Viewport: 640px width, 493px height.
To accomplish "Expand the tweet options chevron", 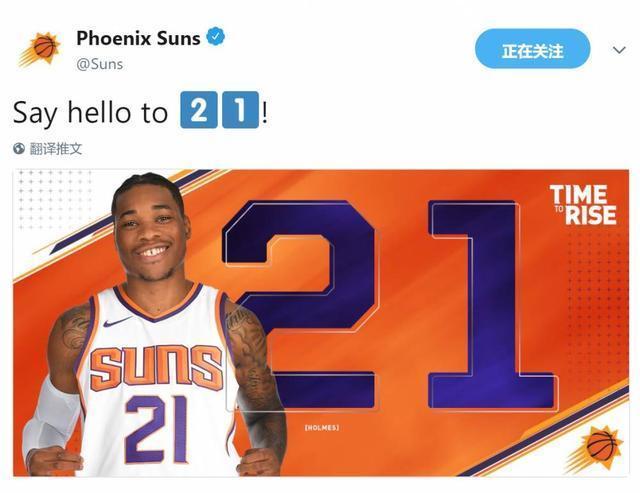I will 619,50.
